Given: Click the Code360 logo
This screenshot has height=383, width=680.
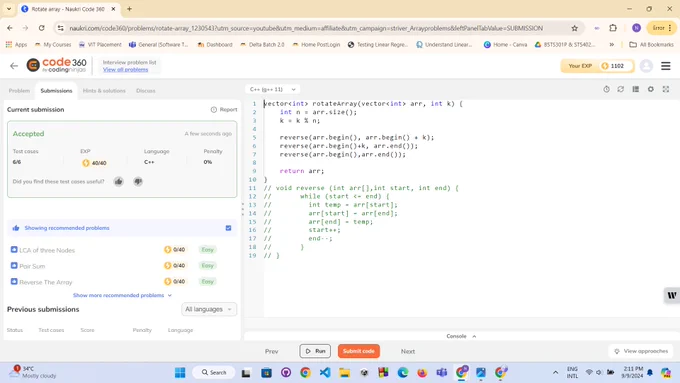Looking at the screenshot, I should click(x=56, y=65).
